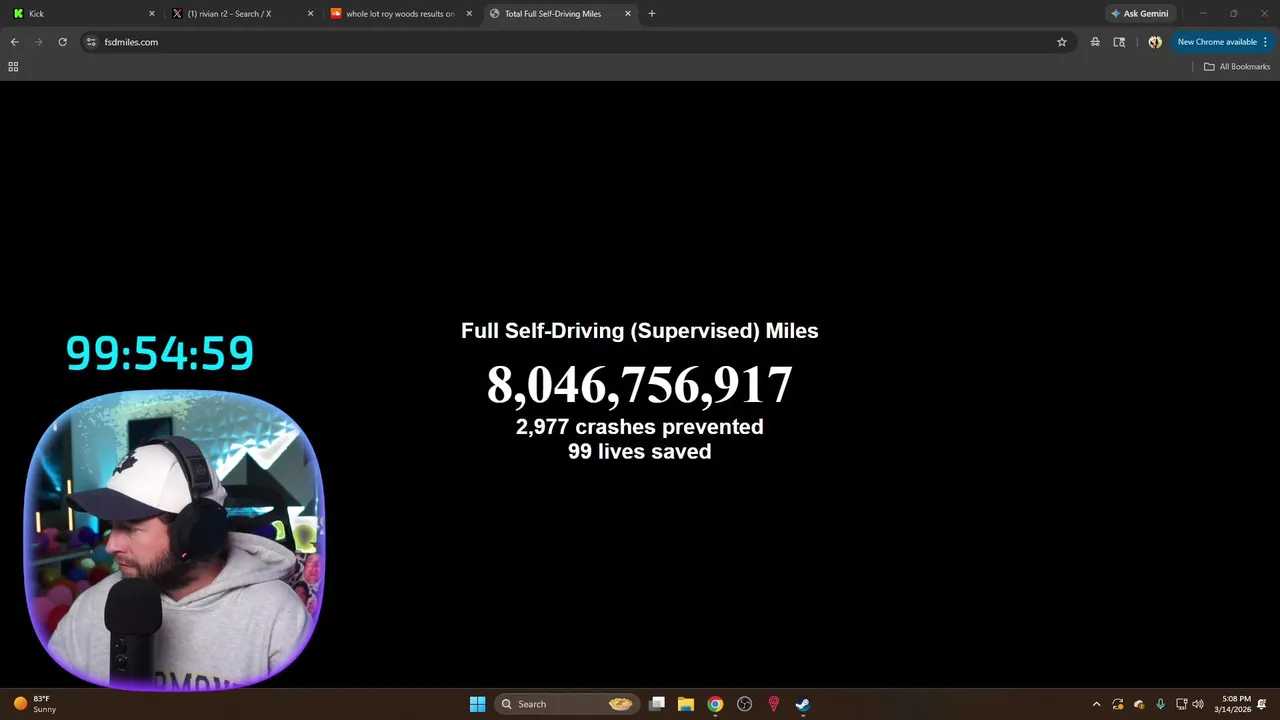Open Steam from the taskbar
Screen dimensions: 1280x720
point(802,704)
